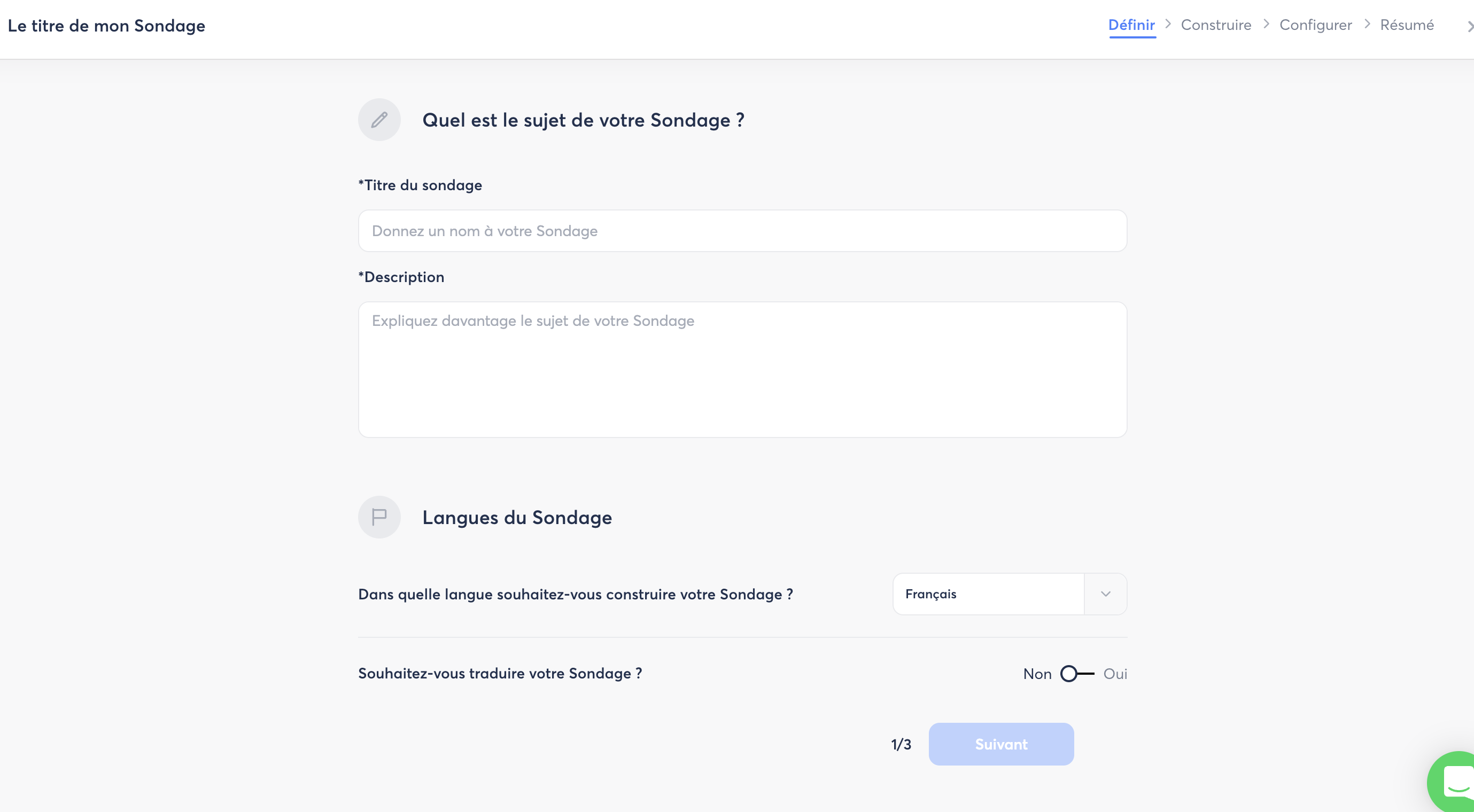This screenshot has height=812, width=1474.
Task: Expand language list using the dropdown arrow
Action: pos(1105,594)
